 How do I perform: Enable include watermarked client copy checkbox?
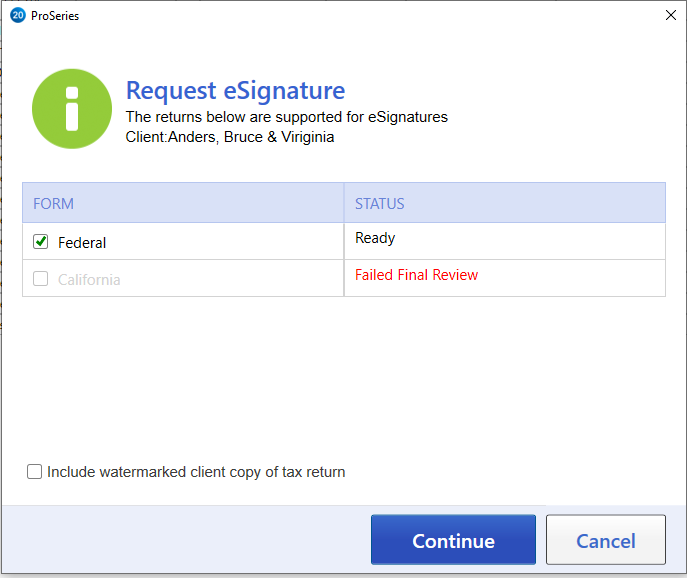click(x=35, y=472)
